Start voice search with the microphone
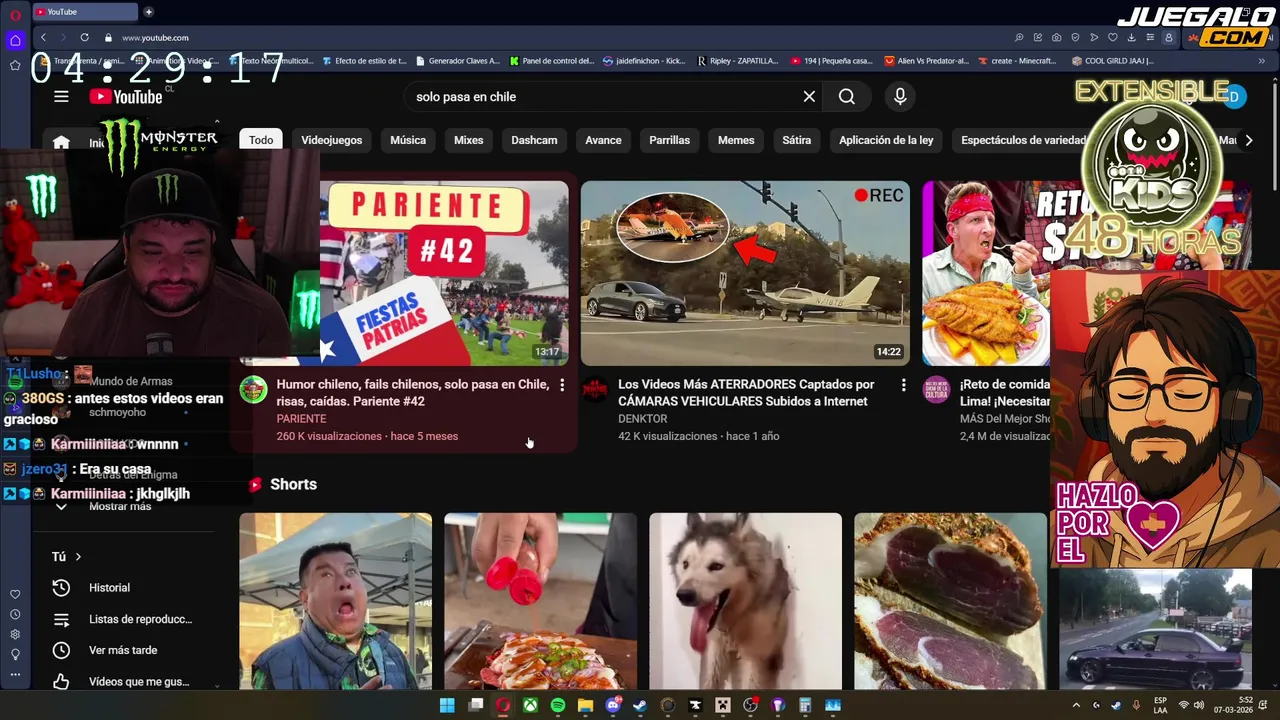The image size is (1280, 720). click(900, 97)
